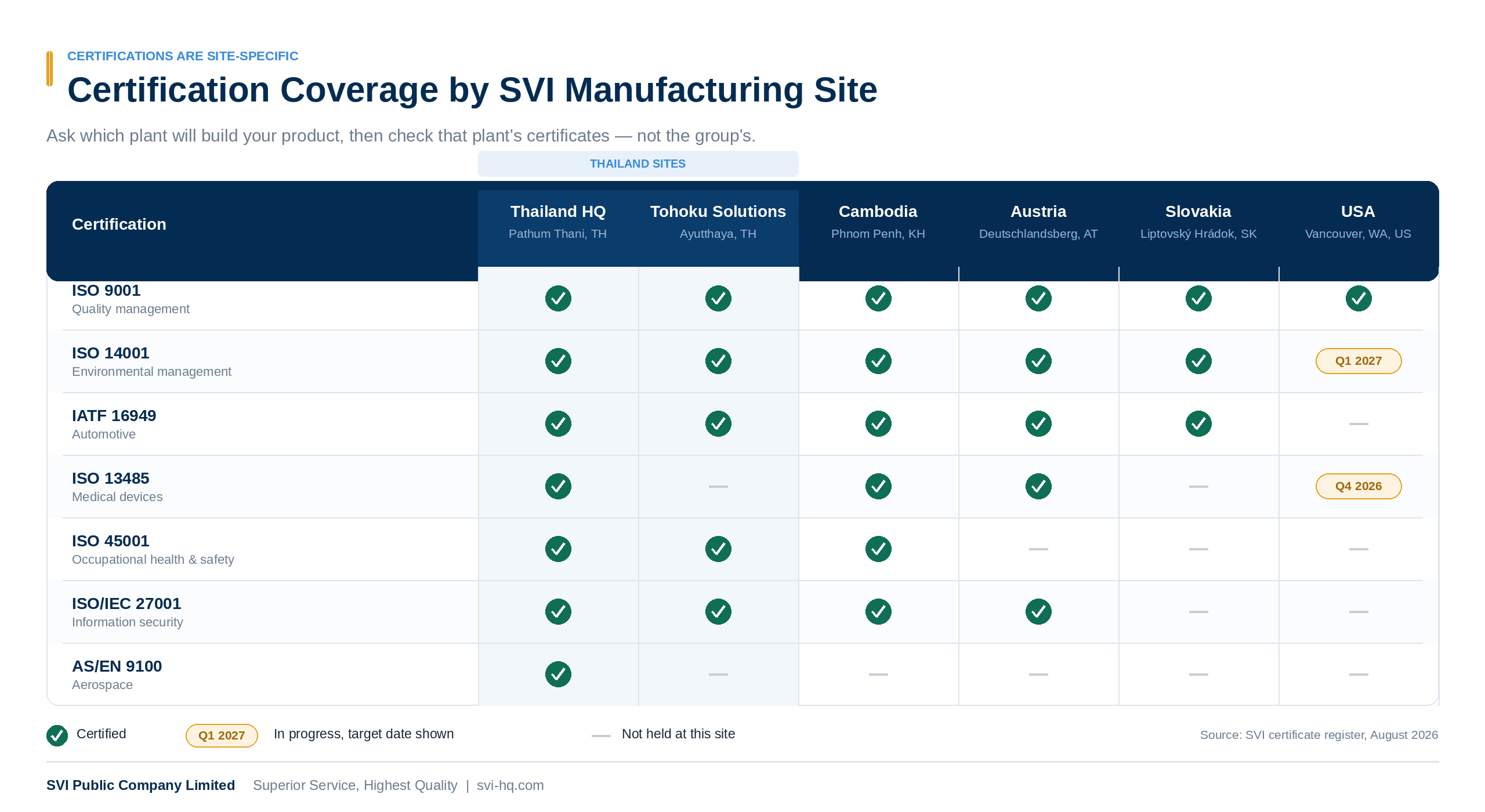Image resolution: width=1485 pixels, height=812 pixels.
Task: Click the 'Not held at this site' legend text
Action: pos(679,734)
